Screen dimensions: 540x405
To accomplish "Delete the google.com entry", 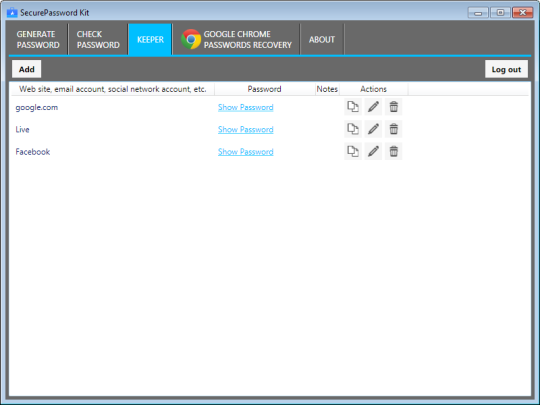I will pos(394,107).
